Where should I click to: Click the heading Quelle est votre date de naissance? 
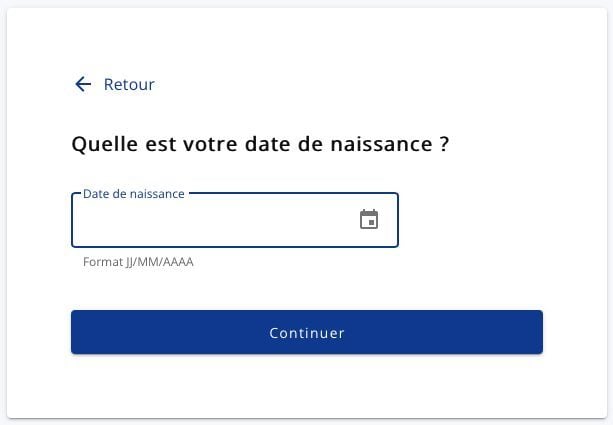(260, 144)
